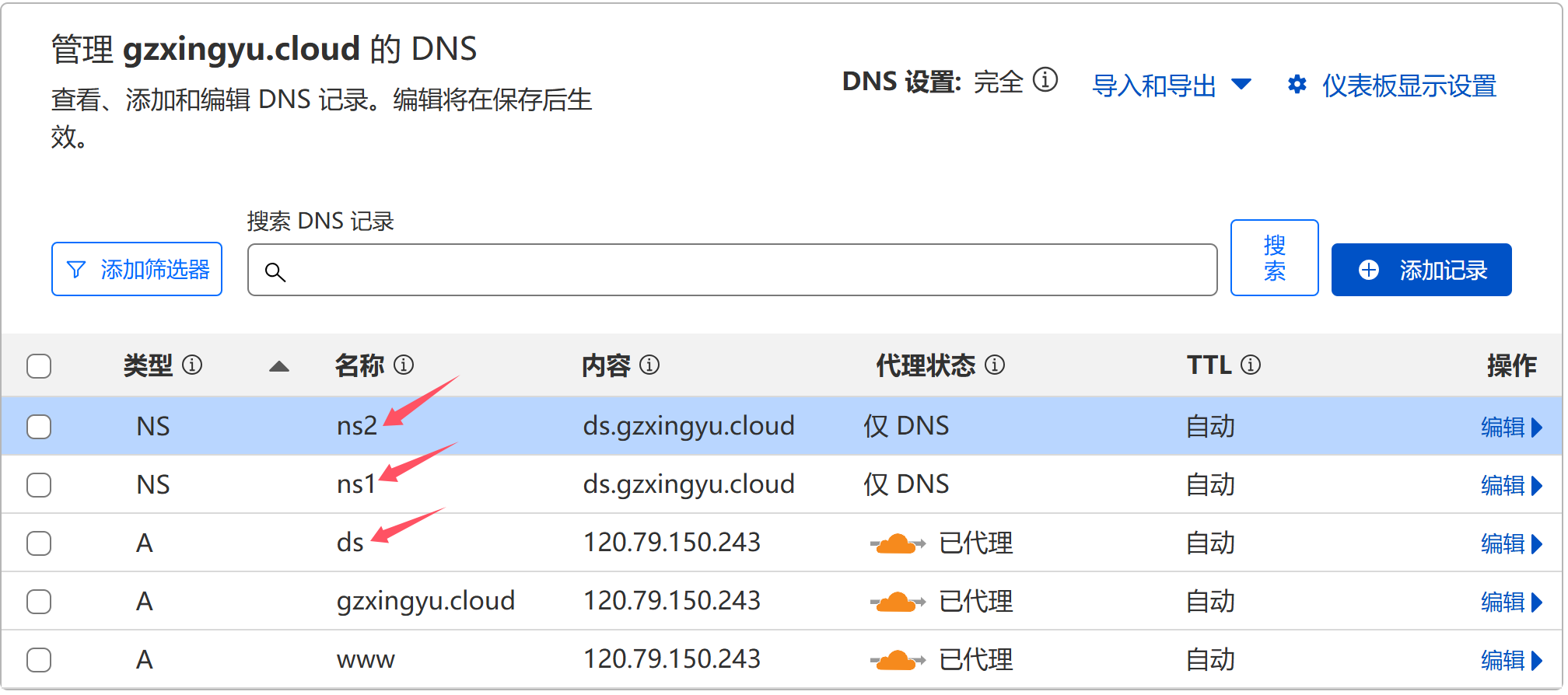The width and height of the screenshot is (1568, 695).
Task: Click the gear icon for 仪表板显示设置
Action: [1297, 85]
